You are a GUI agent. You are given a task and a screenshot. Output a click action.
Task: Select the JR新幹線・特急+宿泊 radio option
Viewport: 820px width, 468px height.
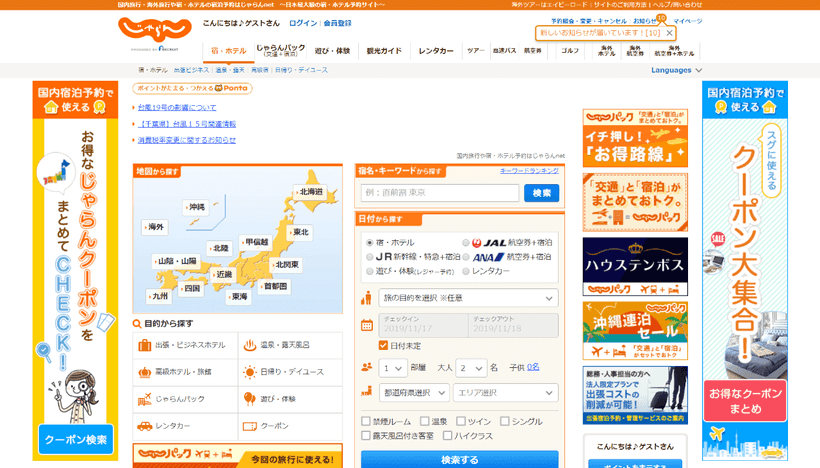pos(370,257)
